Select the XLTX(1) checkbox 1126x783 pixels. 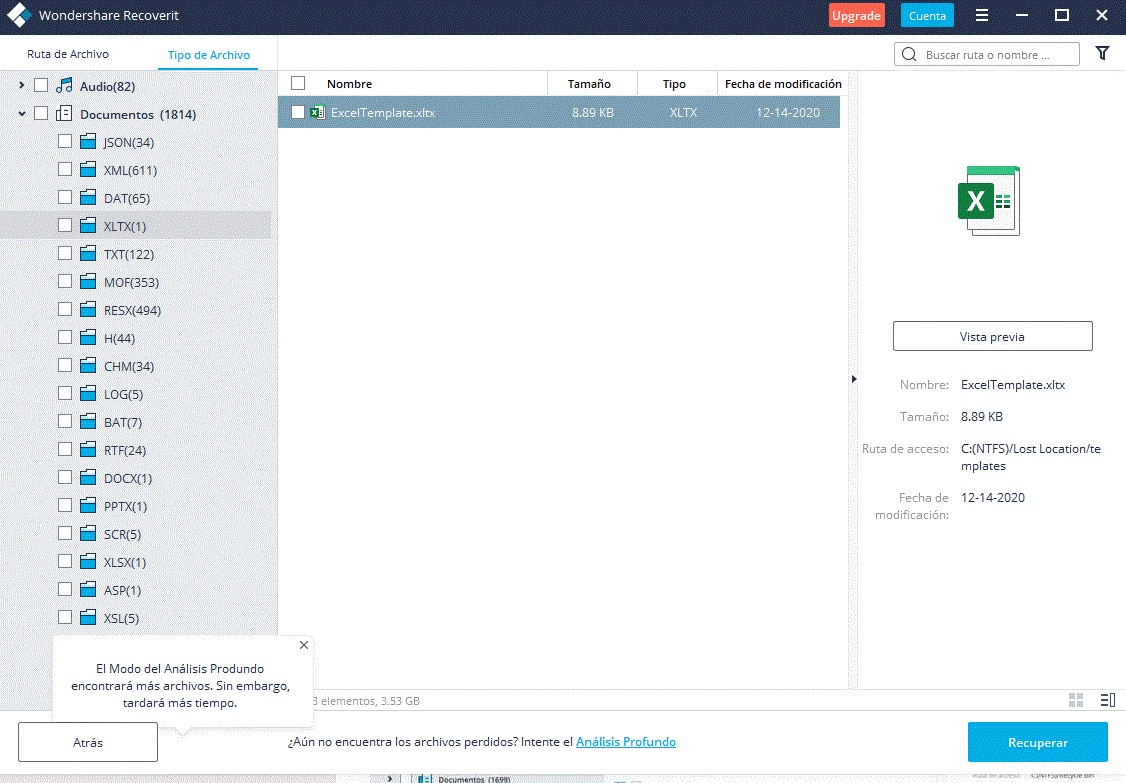point(65,225)
